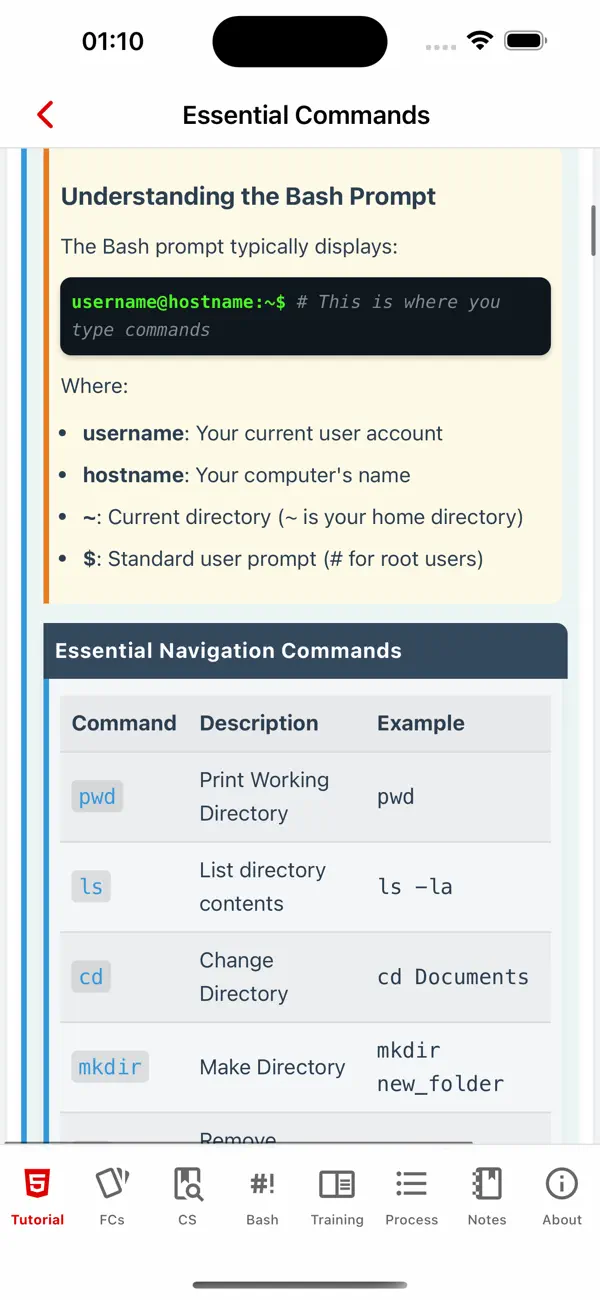Tap the battery status icon
This screenshot has width=600, height=1300.
point(525,41)
